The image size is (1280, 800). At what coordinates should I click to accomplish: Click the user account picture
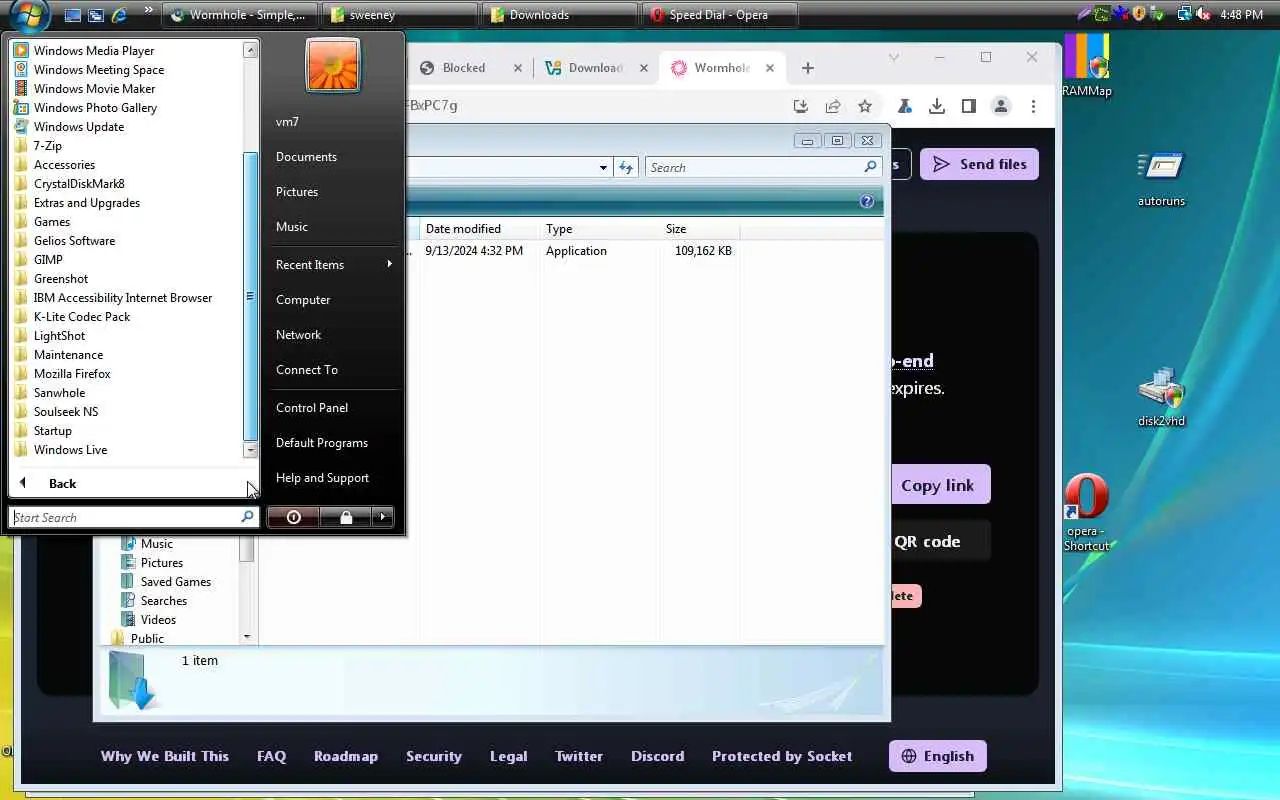click(x=333, y=65)
